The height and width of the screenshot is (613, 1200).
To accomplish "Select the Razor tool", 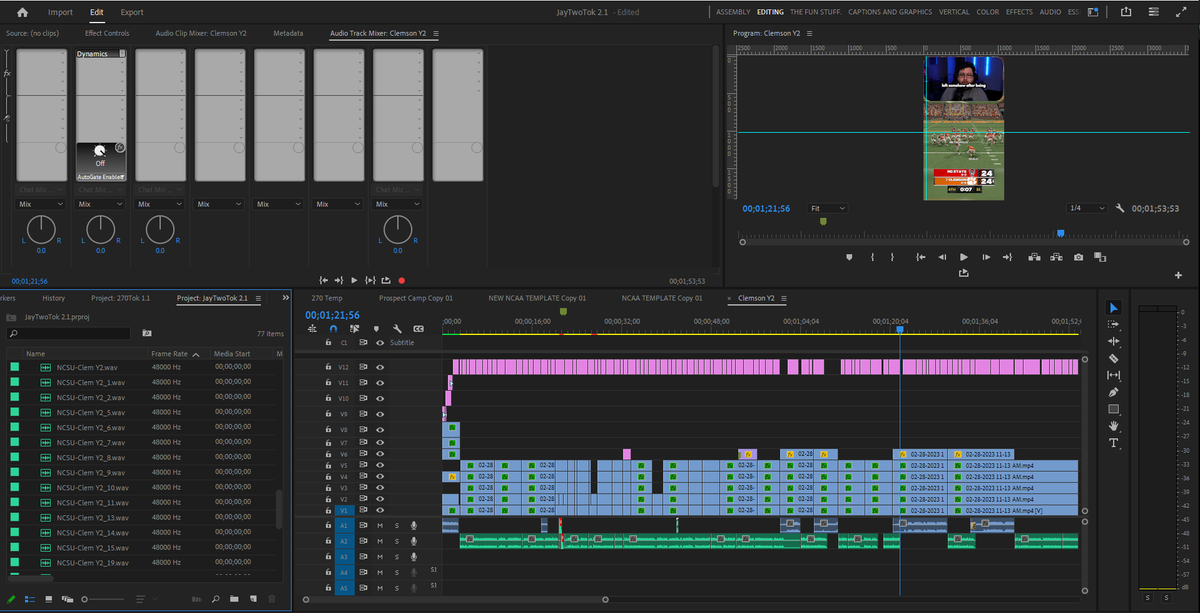I will tap(1114, 358).
